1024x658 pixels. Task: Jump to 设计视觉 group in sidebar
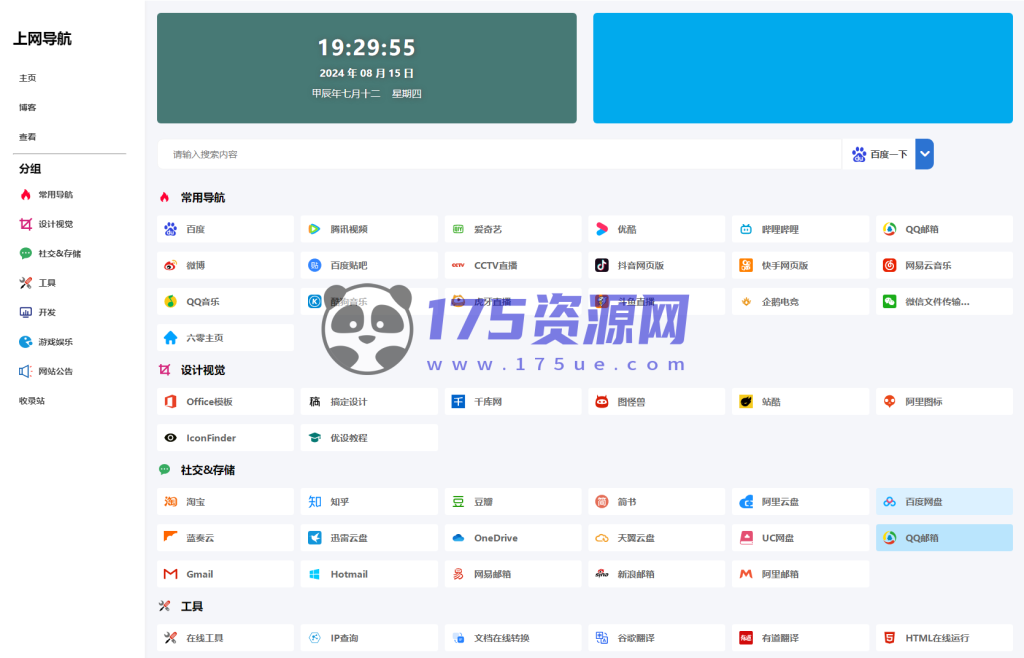(56, 224)
